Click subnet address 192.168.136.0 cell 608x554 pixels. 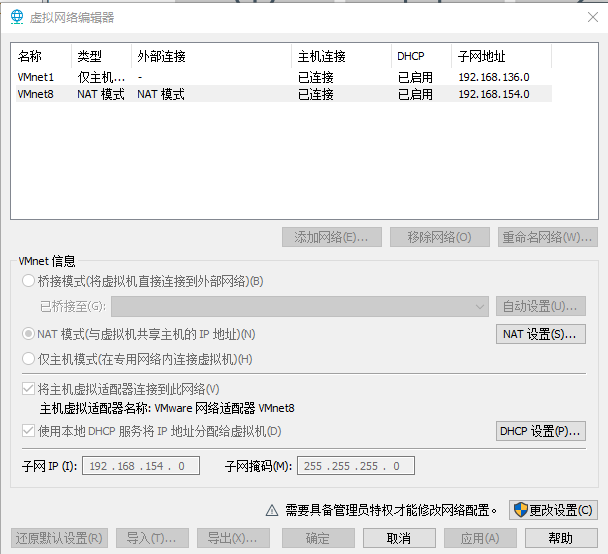click(x=494, y=77)
